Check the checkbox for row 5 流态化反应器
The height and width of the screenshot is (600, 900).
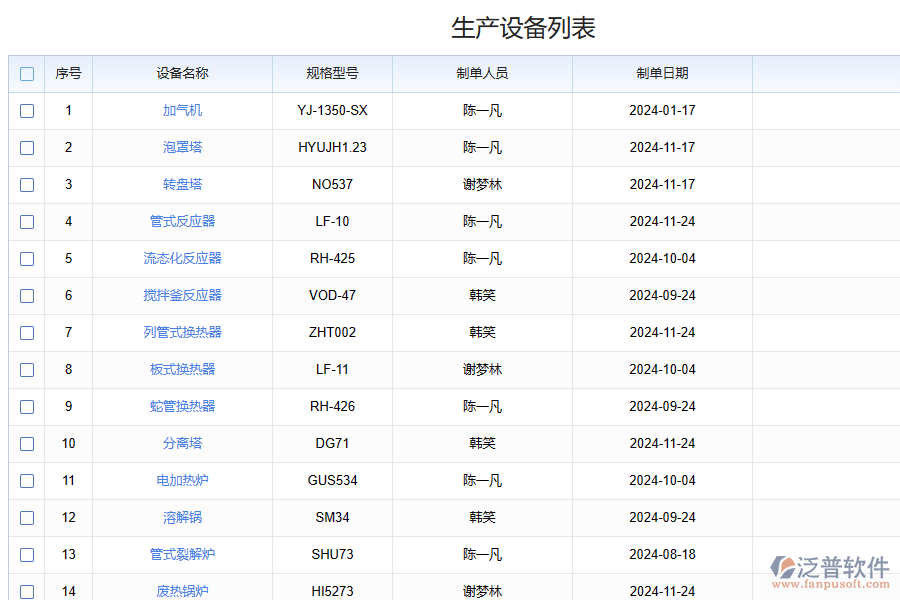pyautogui.click(x=26, y=258)
